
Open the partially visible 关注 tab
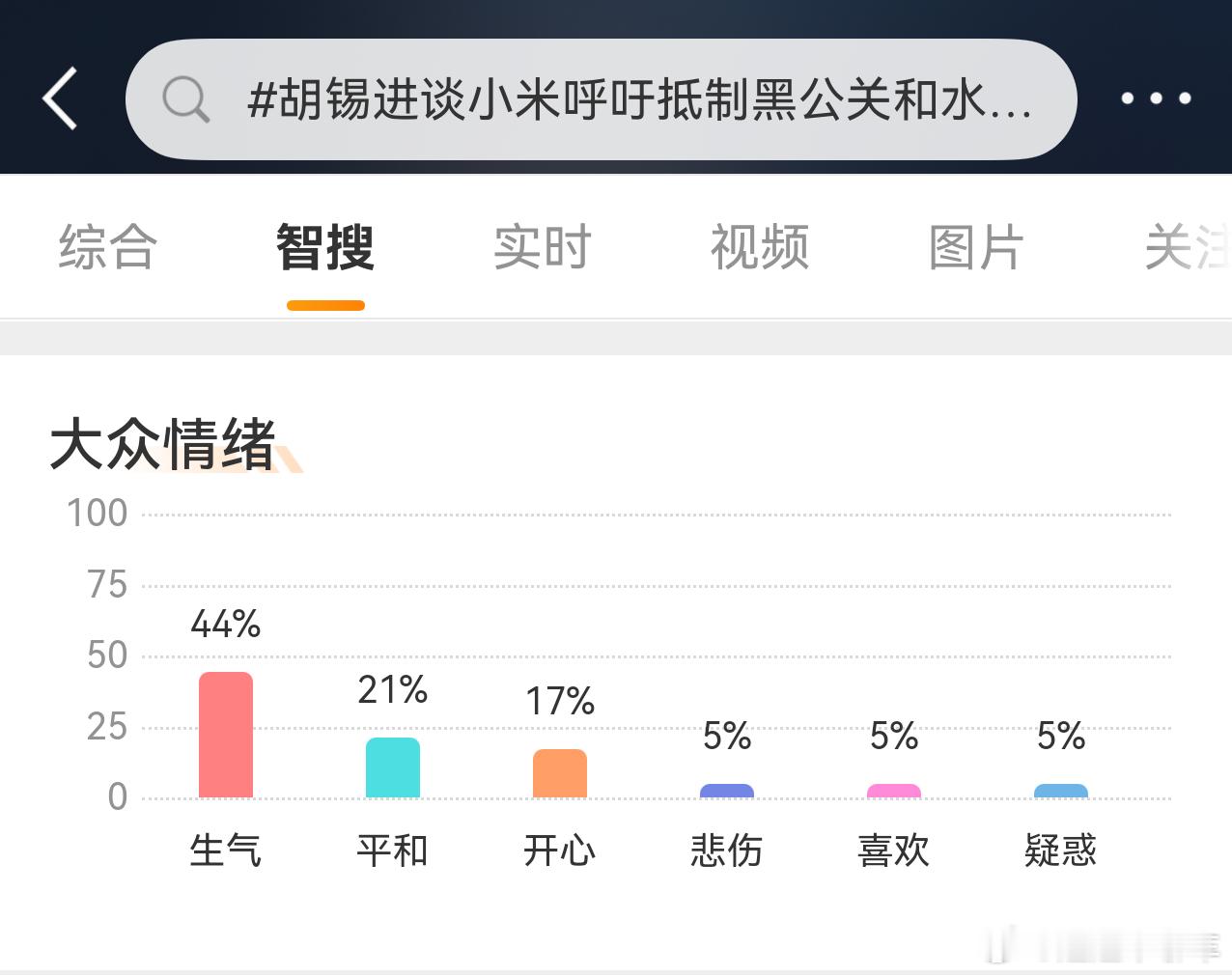1188,247
